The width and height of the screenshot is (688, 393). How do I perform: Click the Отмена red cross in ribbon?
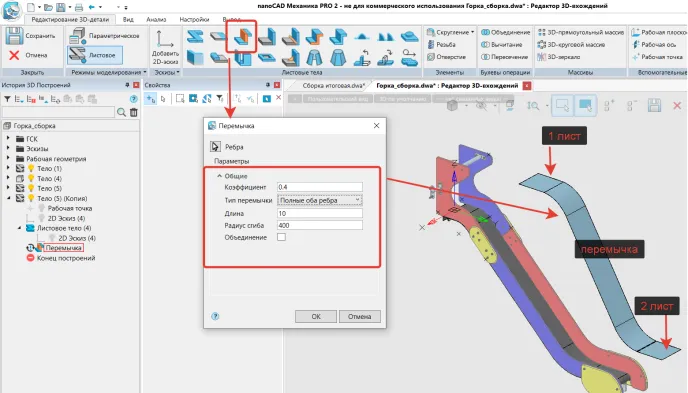point(14,55)
